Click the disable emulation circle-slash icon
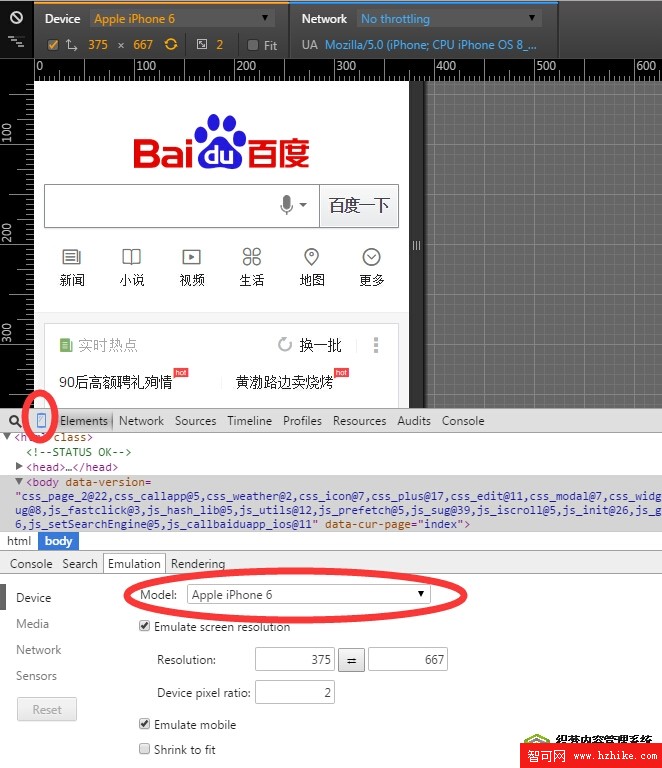 click(x=17, y=18)
